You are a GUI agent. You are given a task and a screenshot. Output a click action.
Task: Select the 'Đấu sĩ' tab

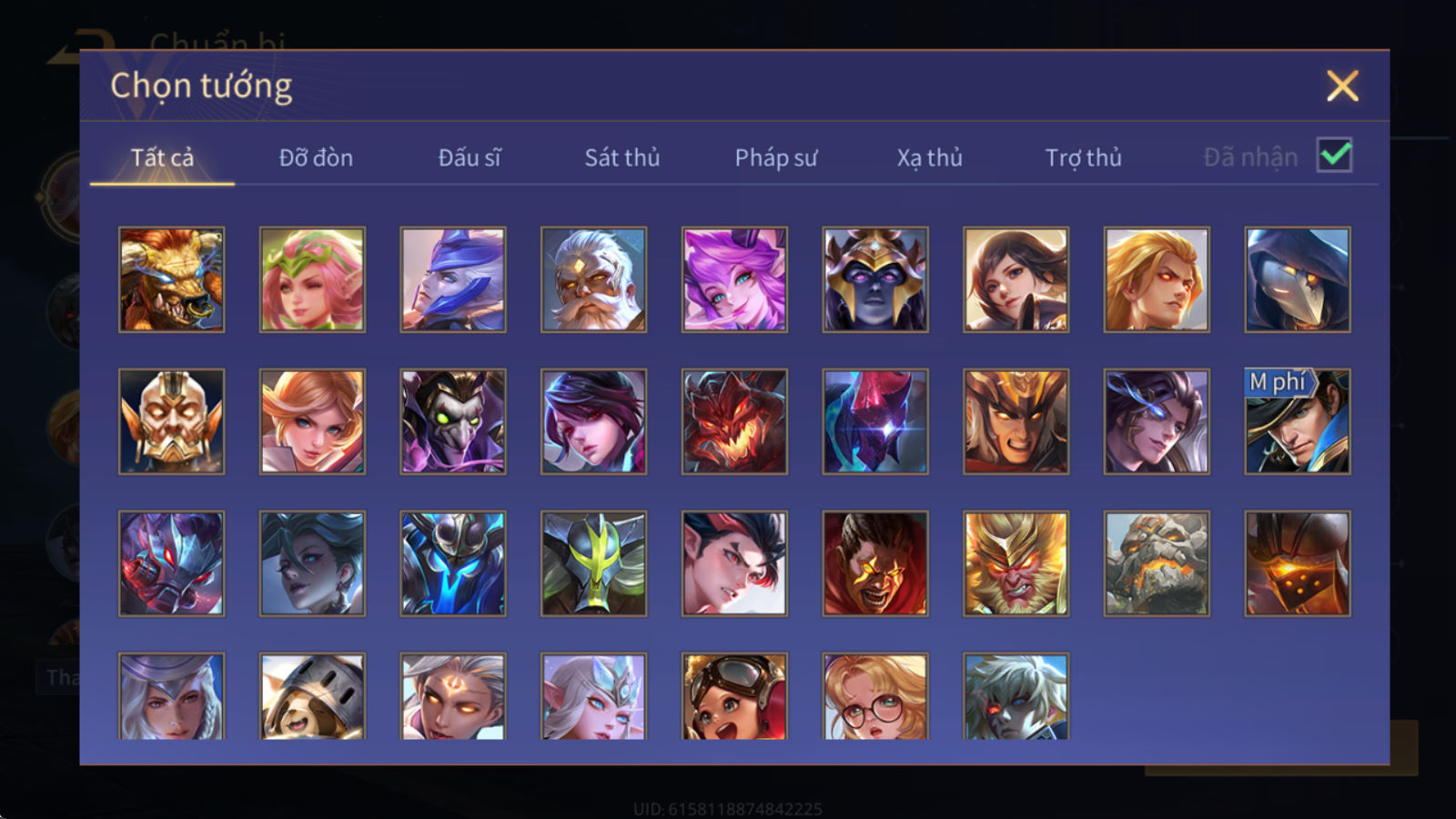click(469, 157)
